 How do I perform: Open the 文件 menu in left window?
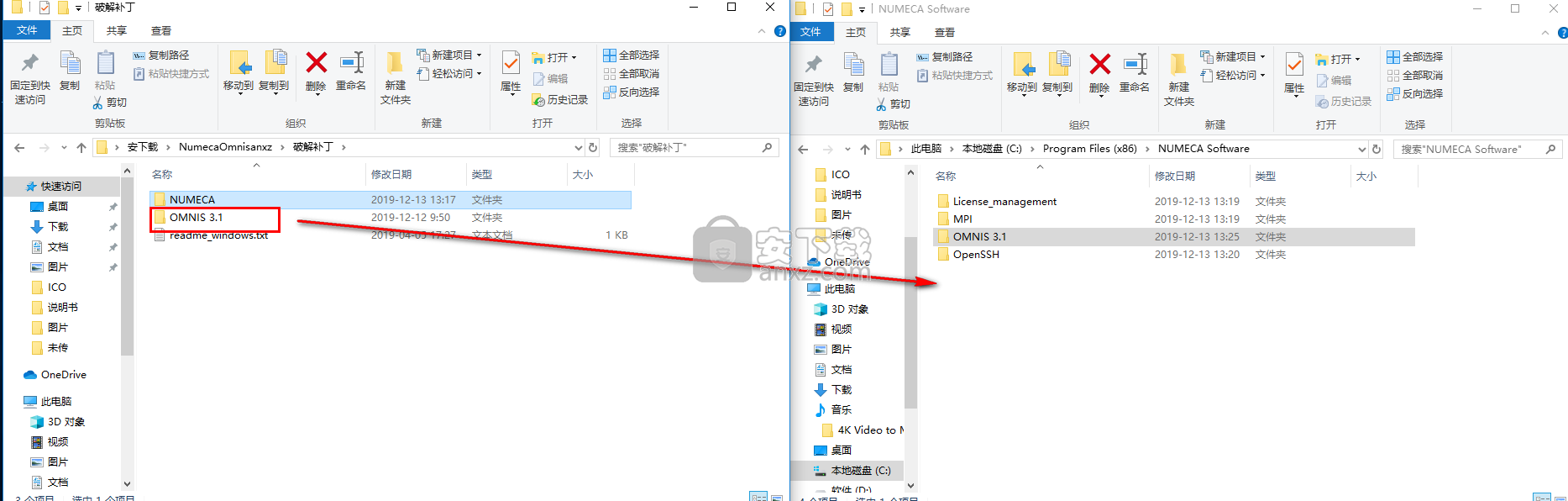coord(27,31)
